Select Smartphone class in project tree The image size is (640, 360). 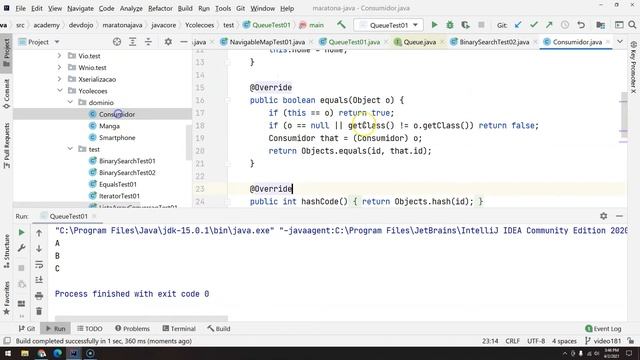tap(117, 138)
